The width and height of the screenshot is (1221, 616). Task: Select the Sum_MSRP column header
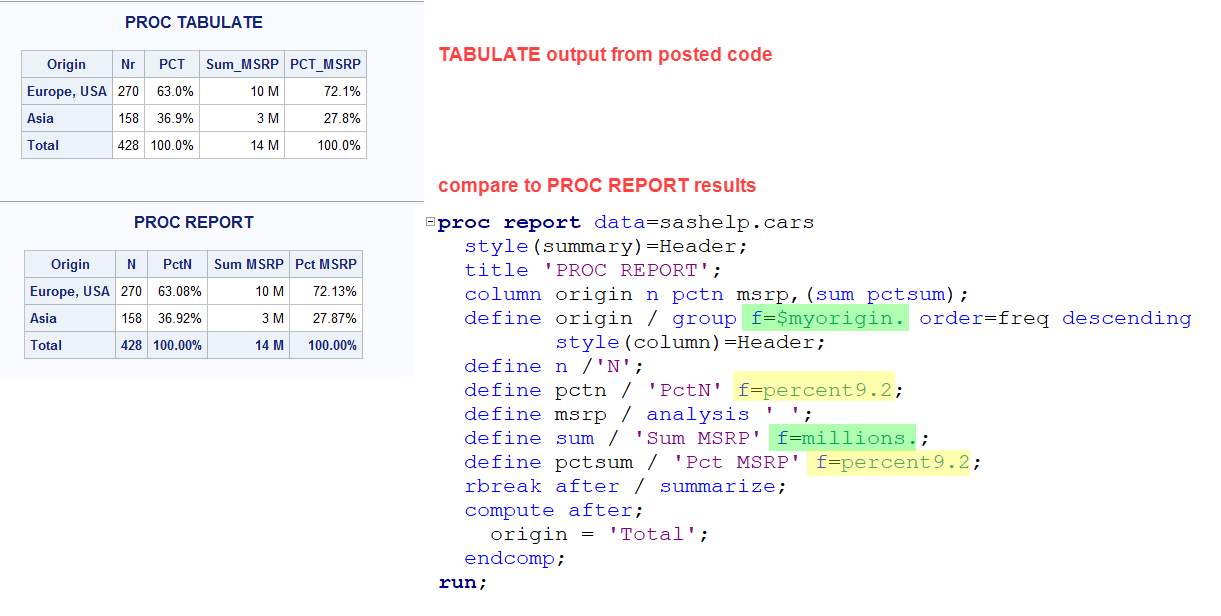[x=241, y=64]
